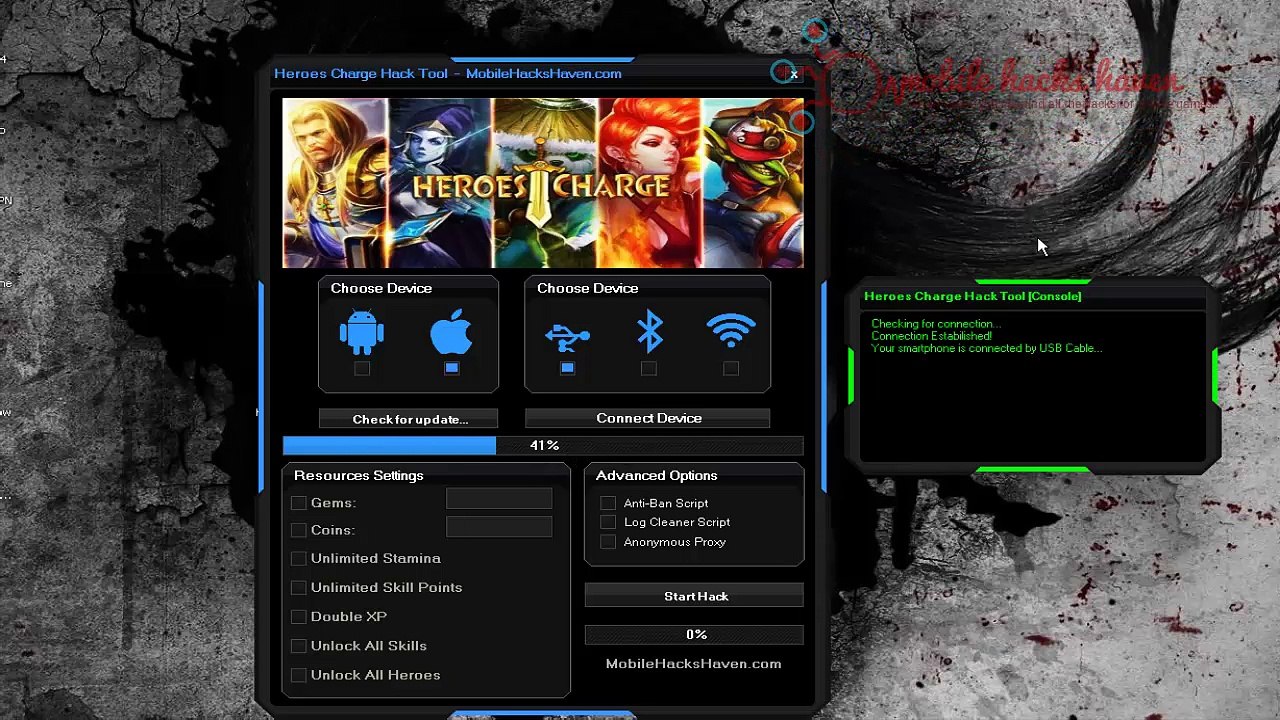1280x720 pixels.
Task: Enable Anti-Ban Script checkbox
Action: [608, 503]
